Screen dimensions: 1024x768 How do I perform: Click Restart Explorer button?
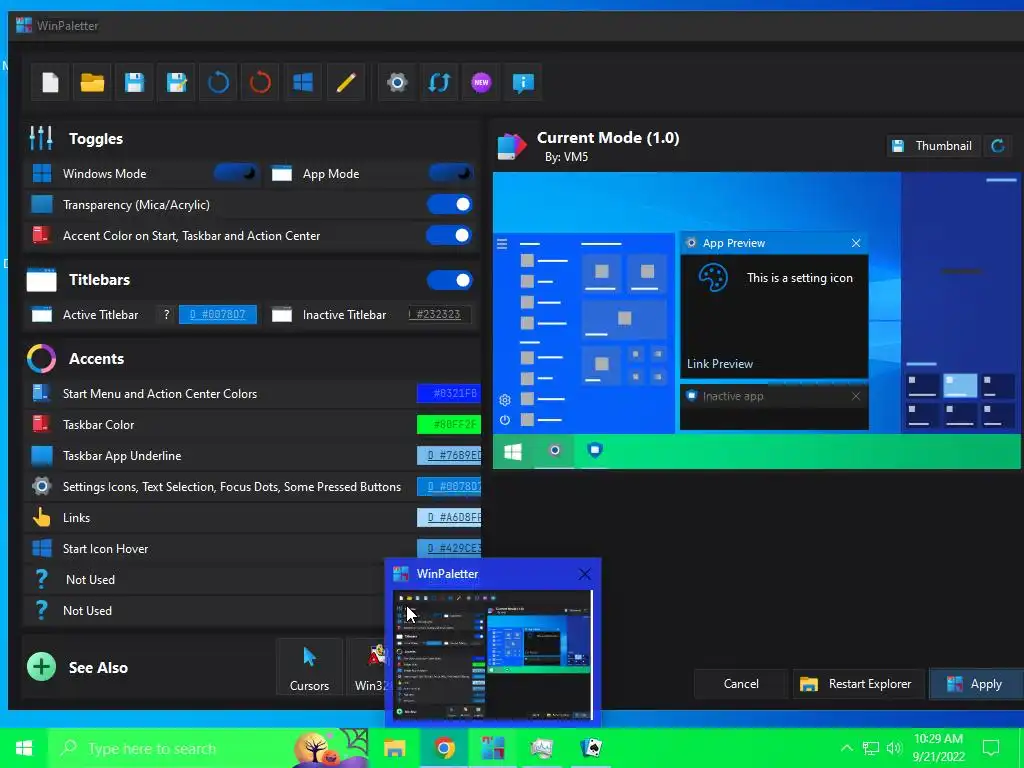(858, 684)
